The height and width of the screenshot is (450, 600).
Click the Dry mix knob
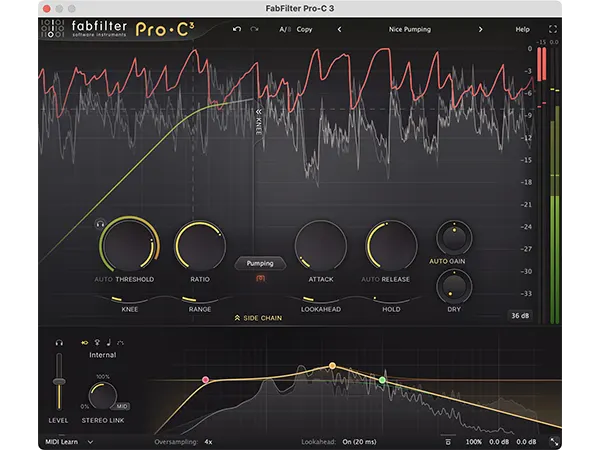click(x=454, y=287)
